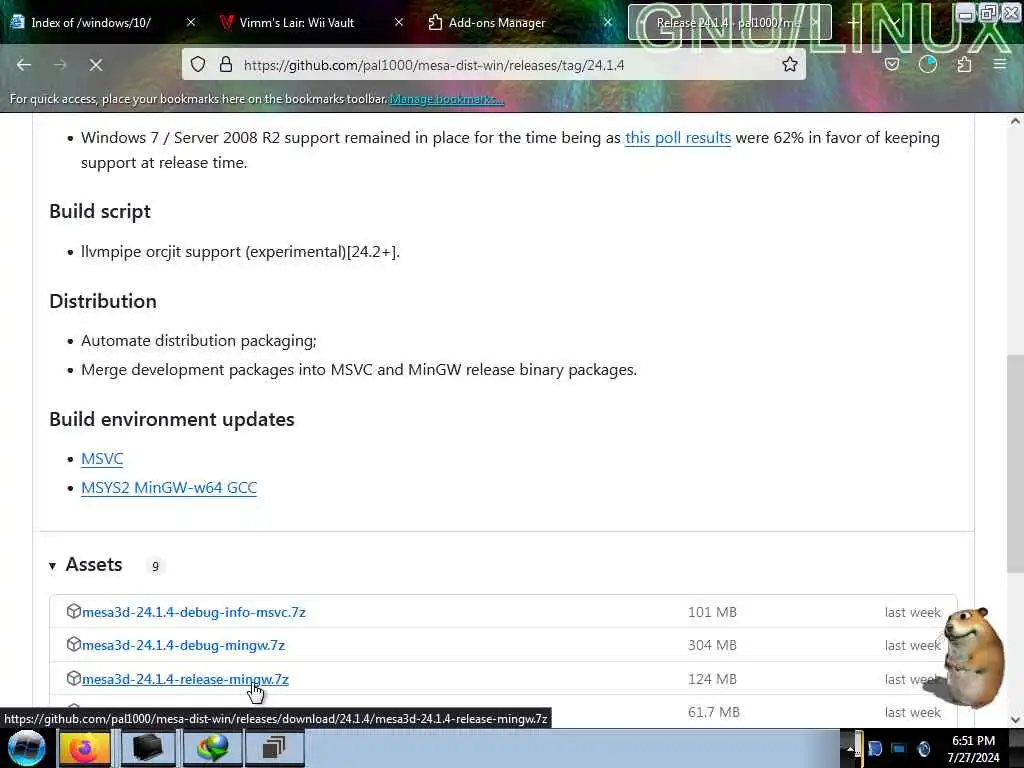Open the black box taskbar app
Image resolution: width=1024 pixels, height=768 pixels.
(147, 748)
